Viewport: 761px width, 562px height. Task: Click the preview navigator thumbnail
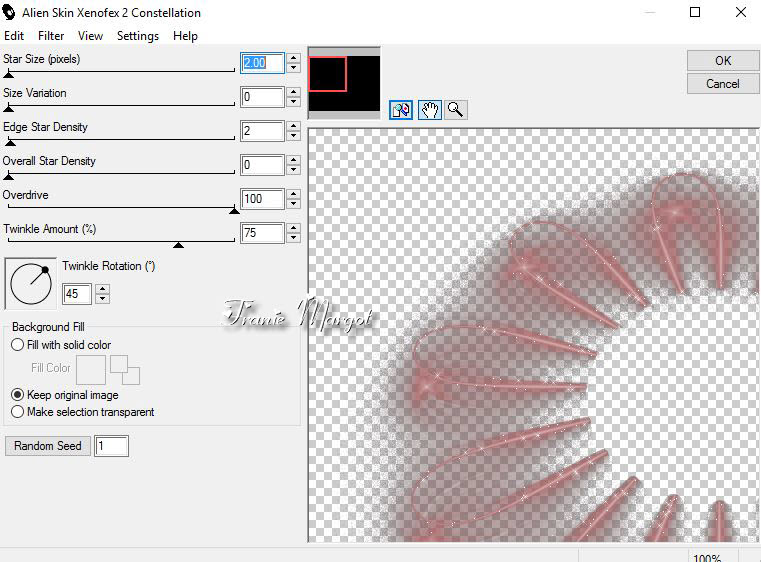click(344, 83)
